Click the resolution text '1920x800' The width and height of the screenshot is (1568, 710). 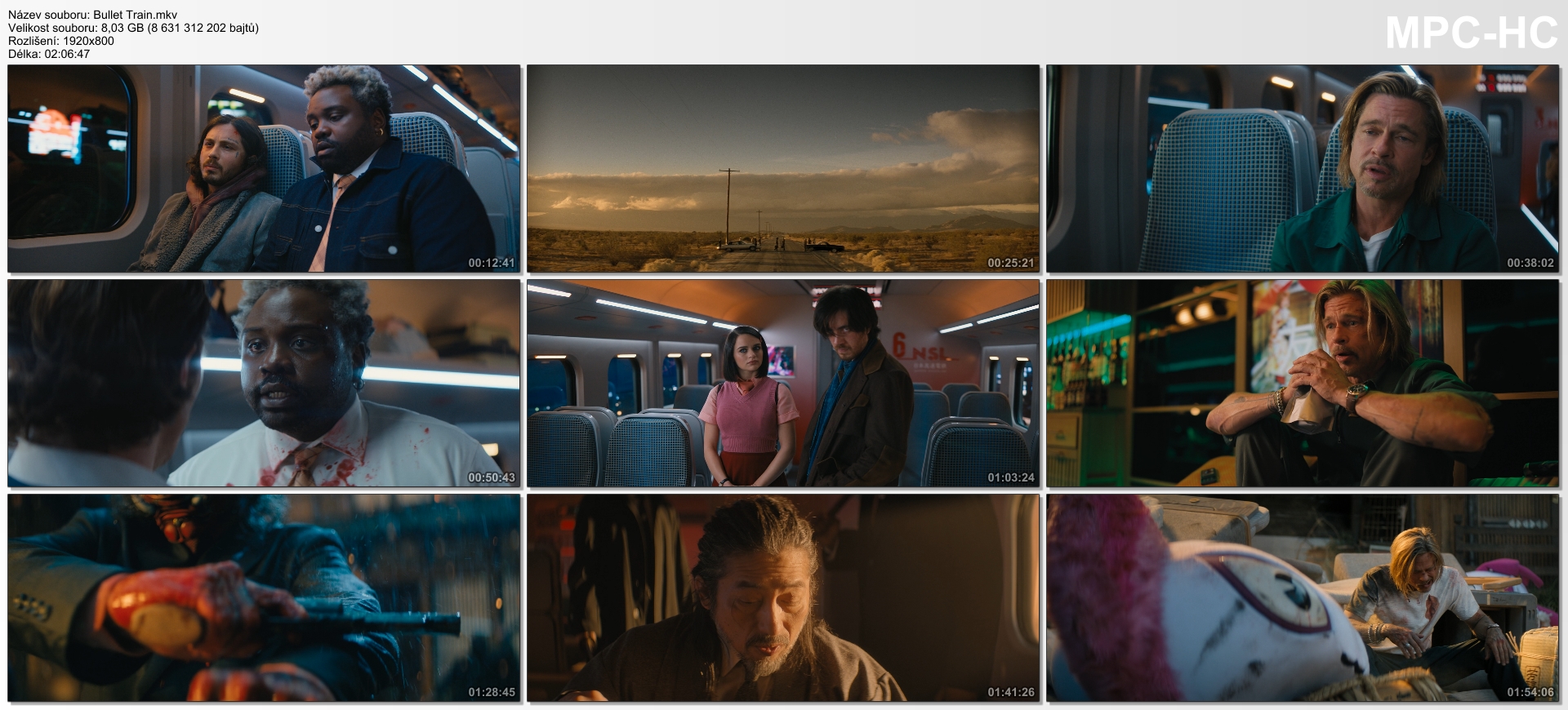(87, 41)
